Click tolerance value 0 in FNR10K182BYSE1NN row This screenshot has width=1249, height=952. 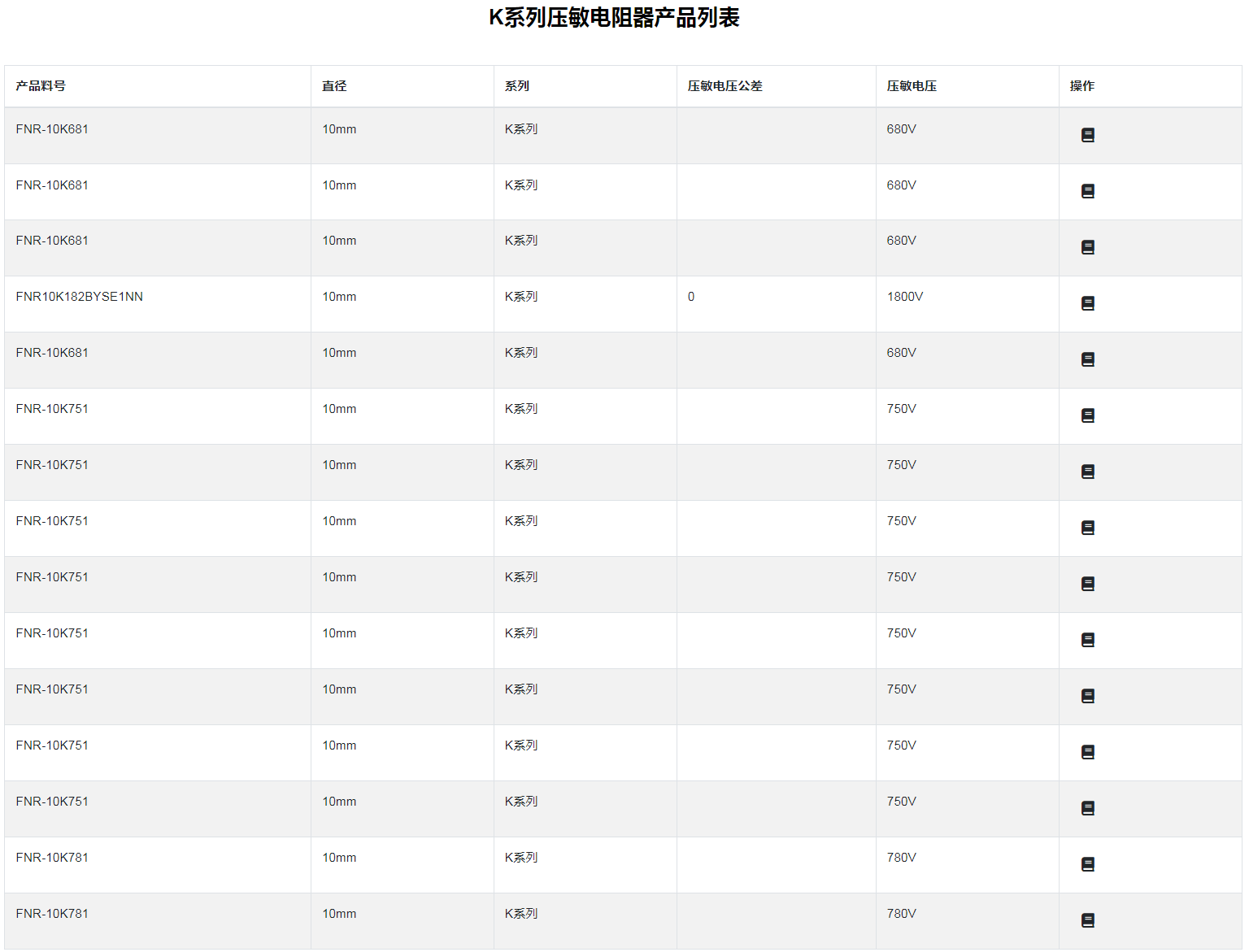click(691, 297)
